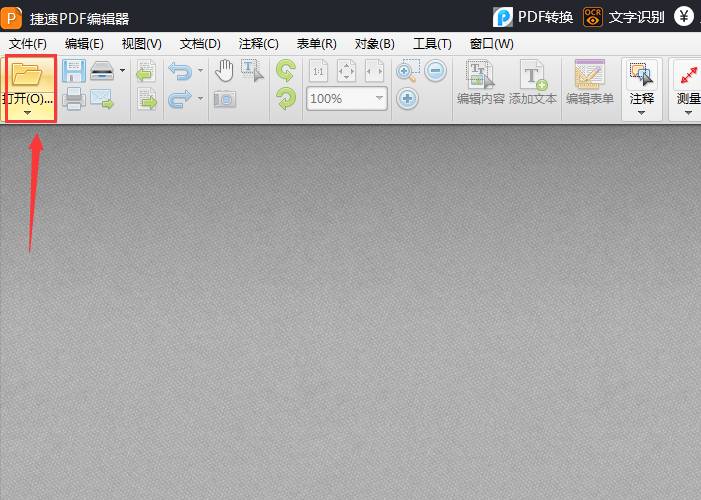Open the 注释(C) menu

click(258, 44)
